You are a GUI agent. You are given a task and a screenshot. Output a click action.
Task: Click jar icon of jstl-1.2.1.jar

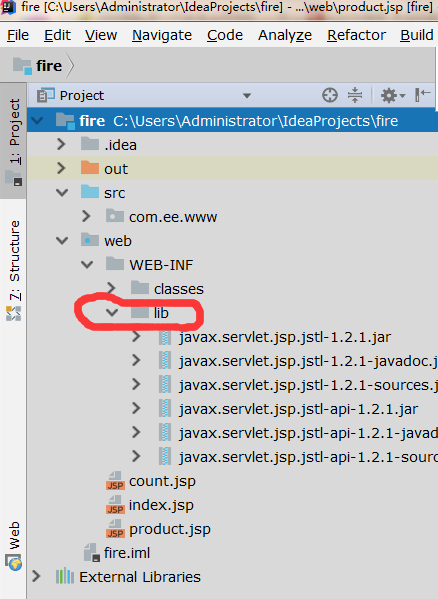pos(165,337)
